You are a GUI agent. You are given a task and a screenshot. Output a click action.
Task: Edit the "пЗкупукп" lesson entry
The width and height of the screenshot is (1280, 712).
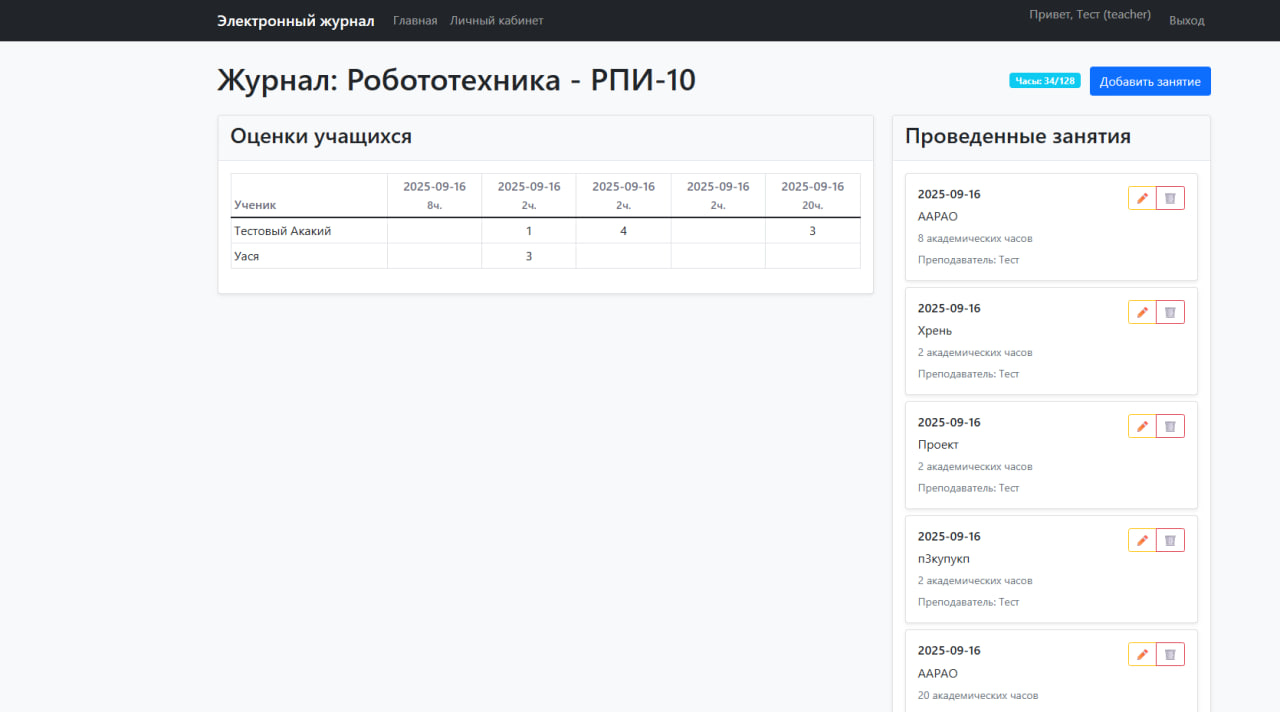tap(1141, 539)
